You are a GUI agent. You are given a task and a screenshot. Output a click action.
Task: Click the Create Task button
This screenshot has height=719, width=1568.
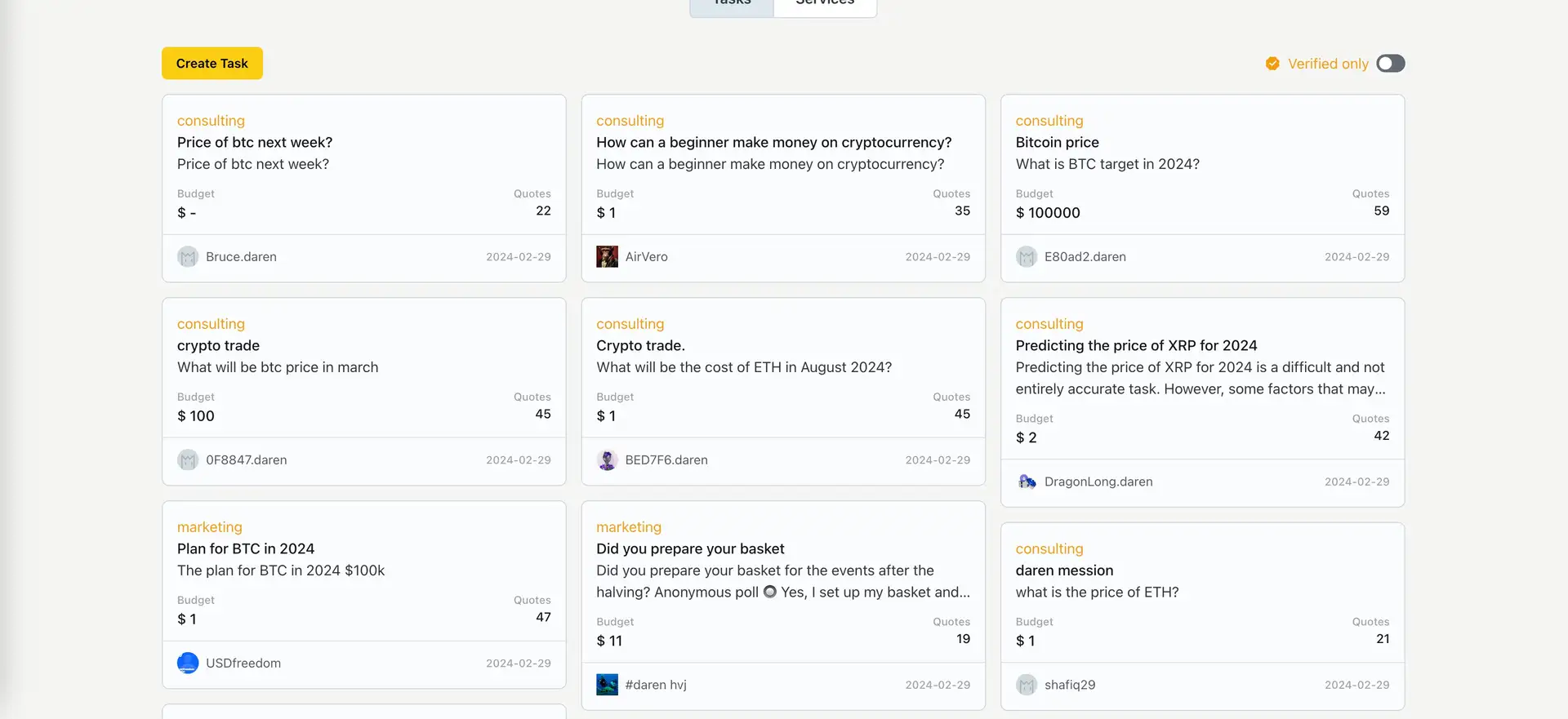(212, 64)
